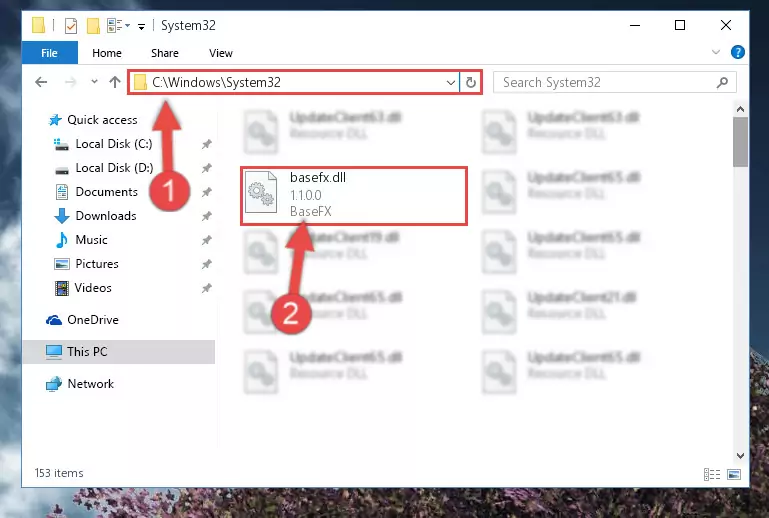This screenshot has height=518, width=769.
Task: Expand the ribbon with the chevron
Action: [x=716, y=52]
